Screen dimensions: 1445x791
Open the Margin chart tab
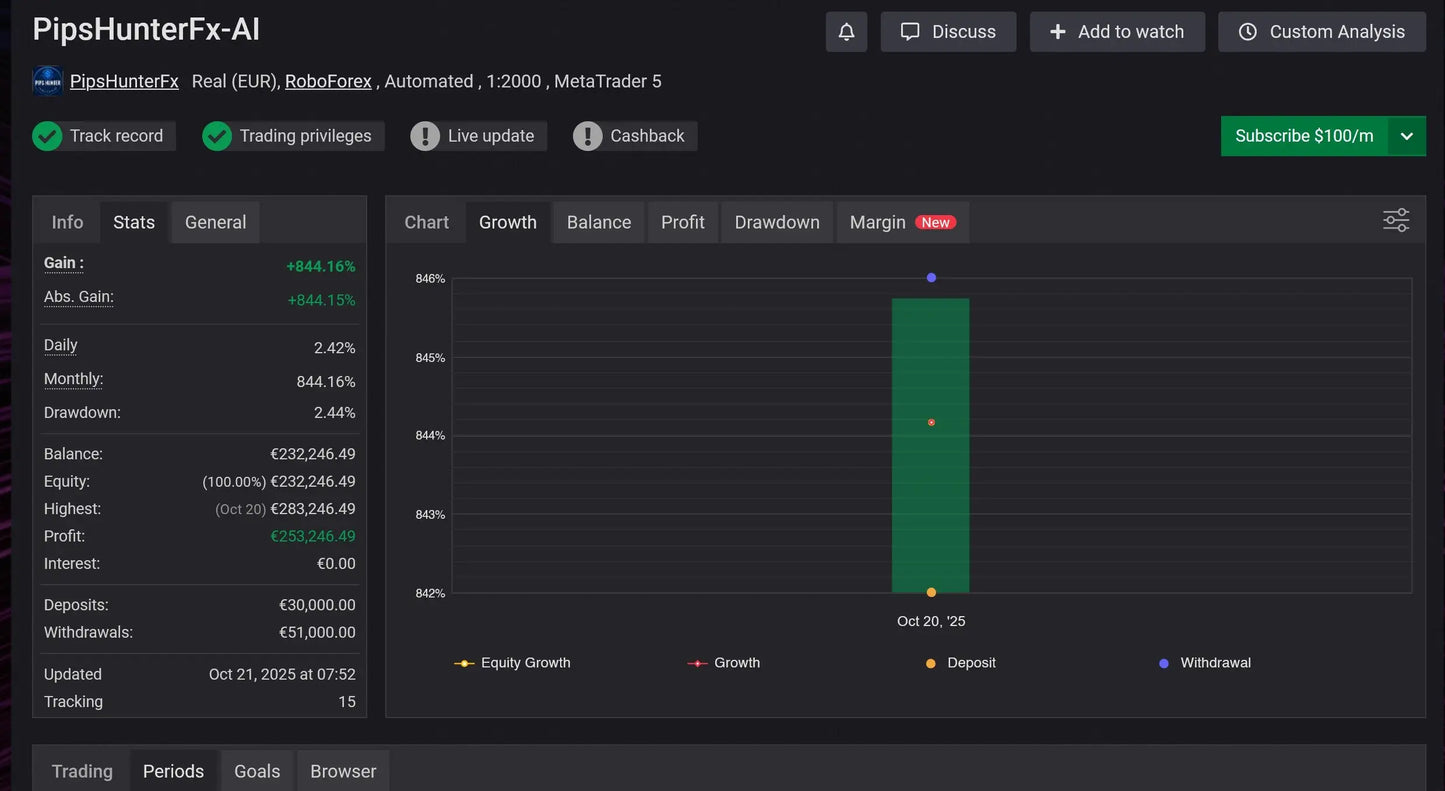(902, 222)
